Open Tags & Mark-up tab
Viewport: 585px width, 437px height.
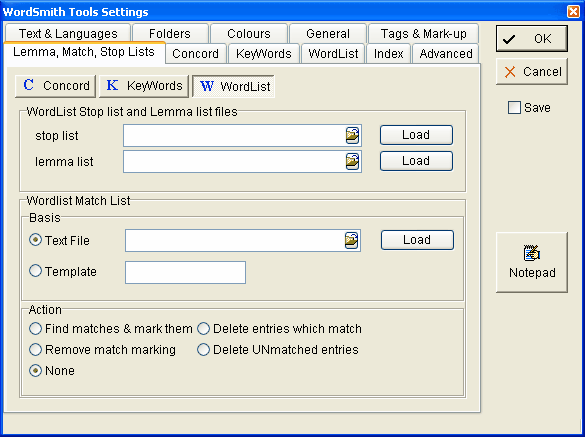(423, 34)
